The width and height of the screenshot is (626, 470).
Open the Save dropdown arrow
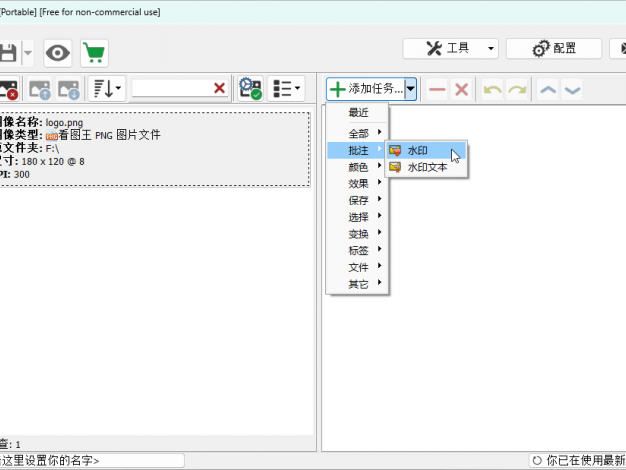[x=28, y=53]
